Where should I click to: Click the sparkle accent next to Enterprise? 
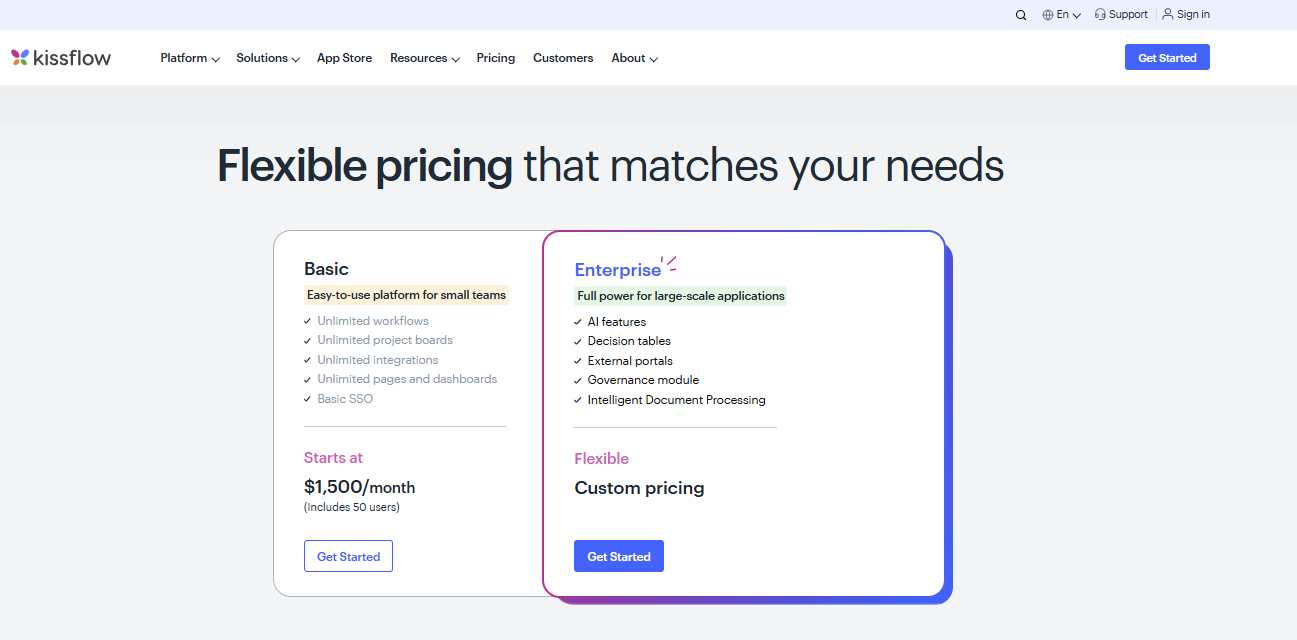[x=669, y=264]
